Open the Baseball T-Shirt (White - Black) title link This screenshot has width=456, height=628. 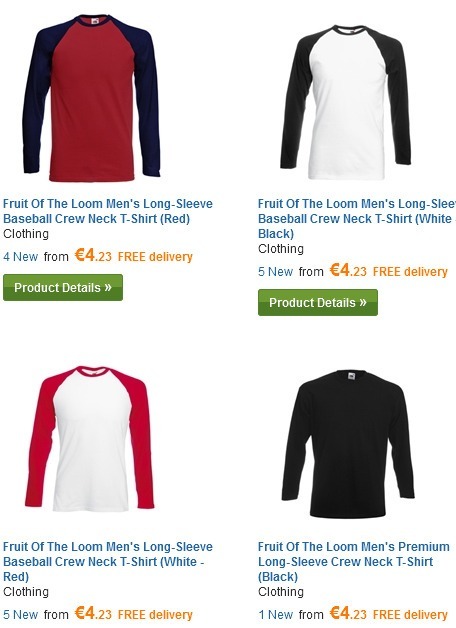point(357,219)
